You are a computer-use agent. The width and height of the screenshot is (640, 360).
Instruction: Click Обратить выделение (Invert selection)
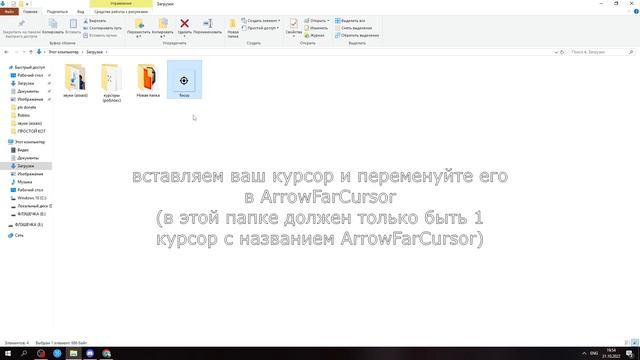[x=357, y=36]
